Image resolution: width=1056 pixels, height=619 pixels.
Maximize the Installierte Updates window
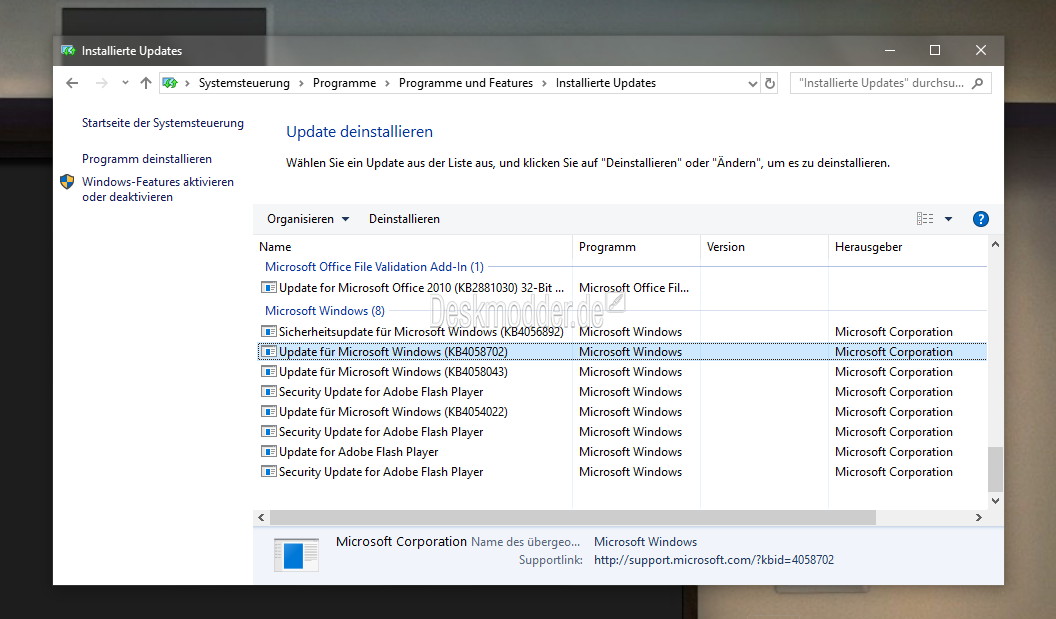click(935, 51)
